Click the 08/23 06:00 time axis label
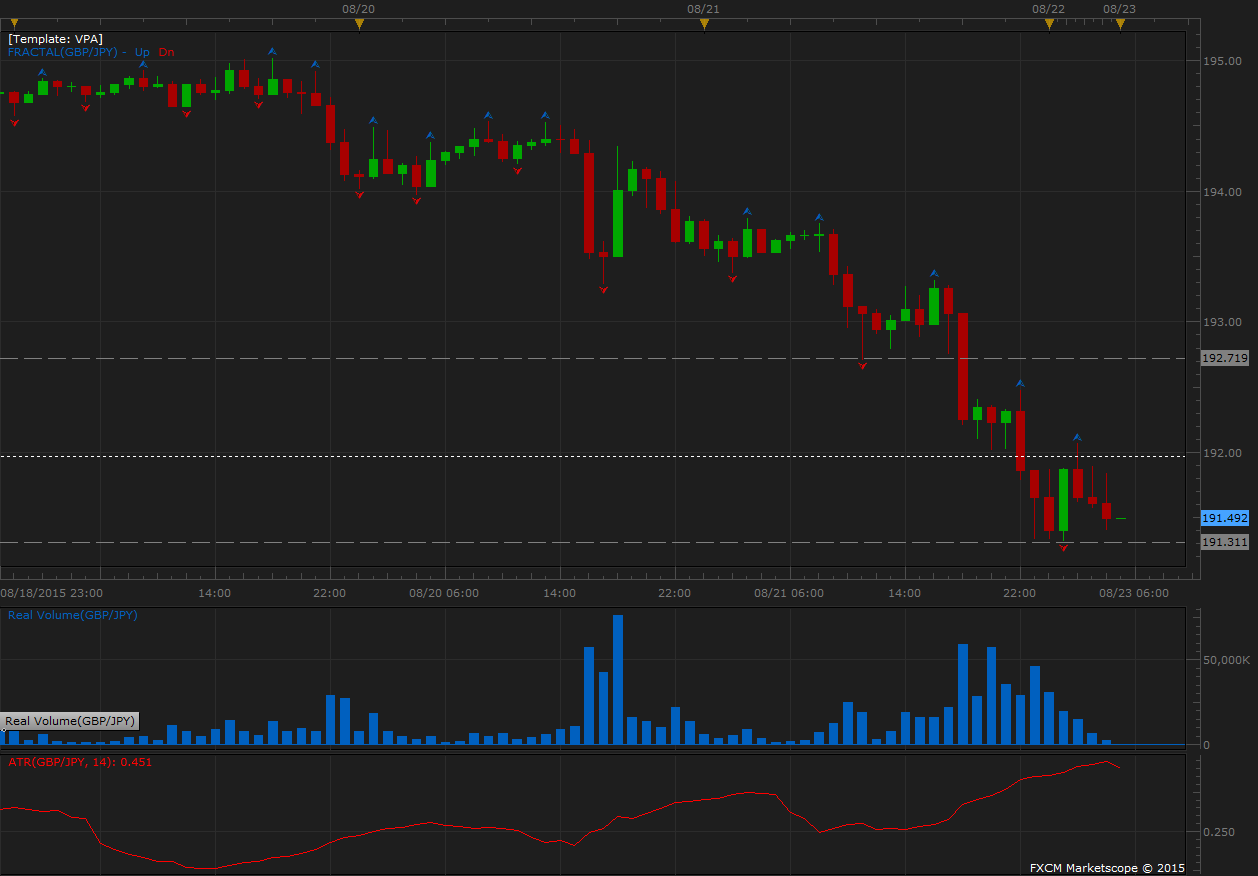 (1134, 593)
